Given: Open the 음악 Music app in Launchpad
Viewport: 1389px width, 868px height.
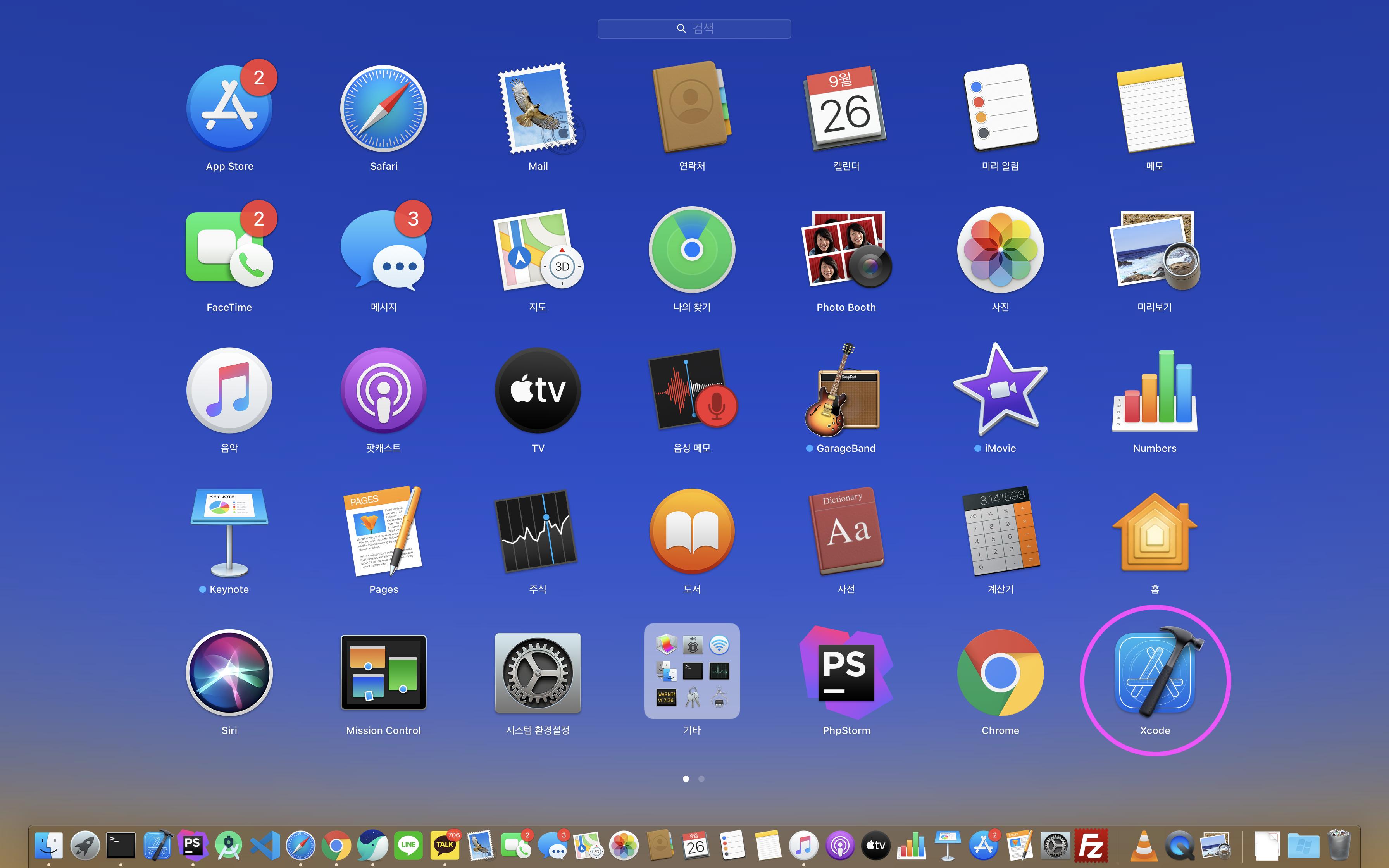Looking at the screenshot, I should tap(229, 390).
